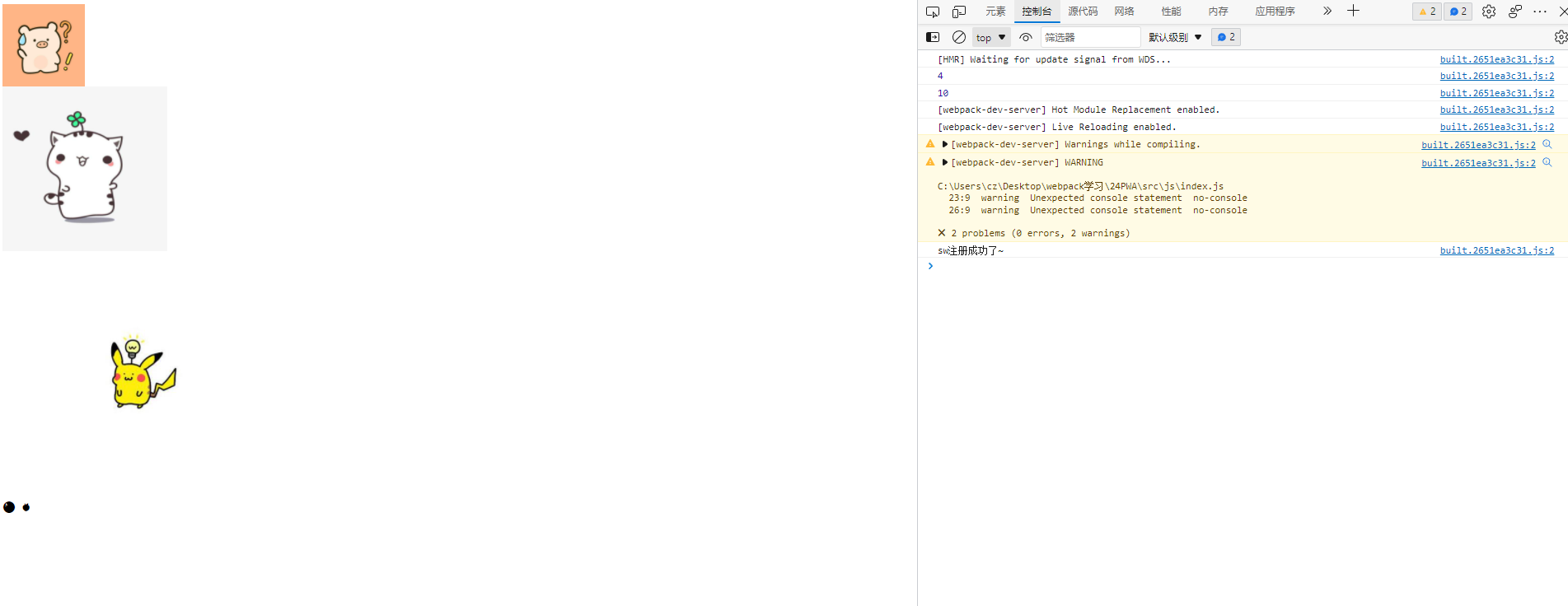Show more tabs with double chevron
This screenshot has height=606, width=1568.
click(1327, 12)
